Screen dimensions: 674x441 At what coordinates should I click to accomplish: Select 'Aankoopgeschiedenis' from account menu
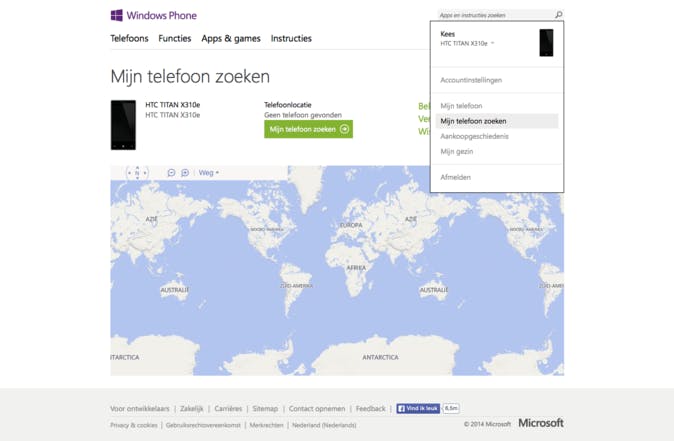(474, 136)
